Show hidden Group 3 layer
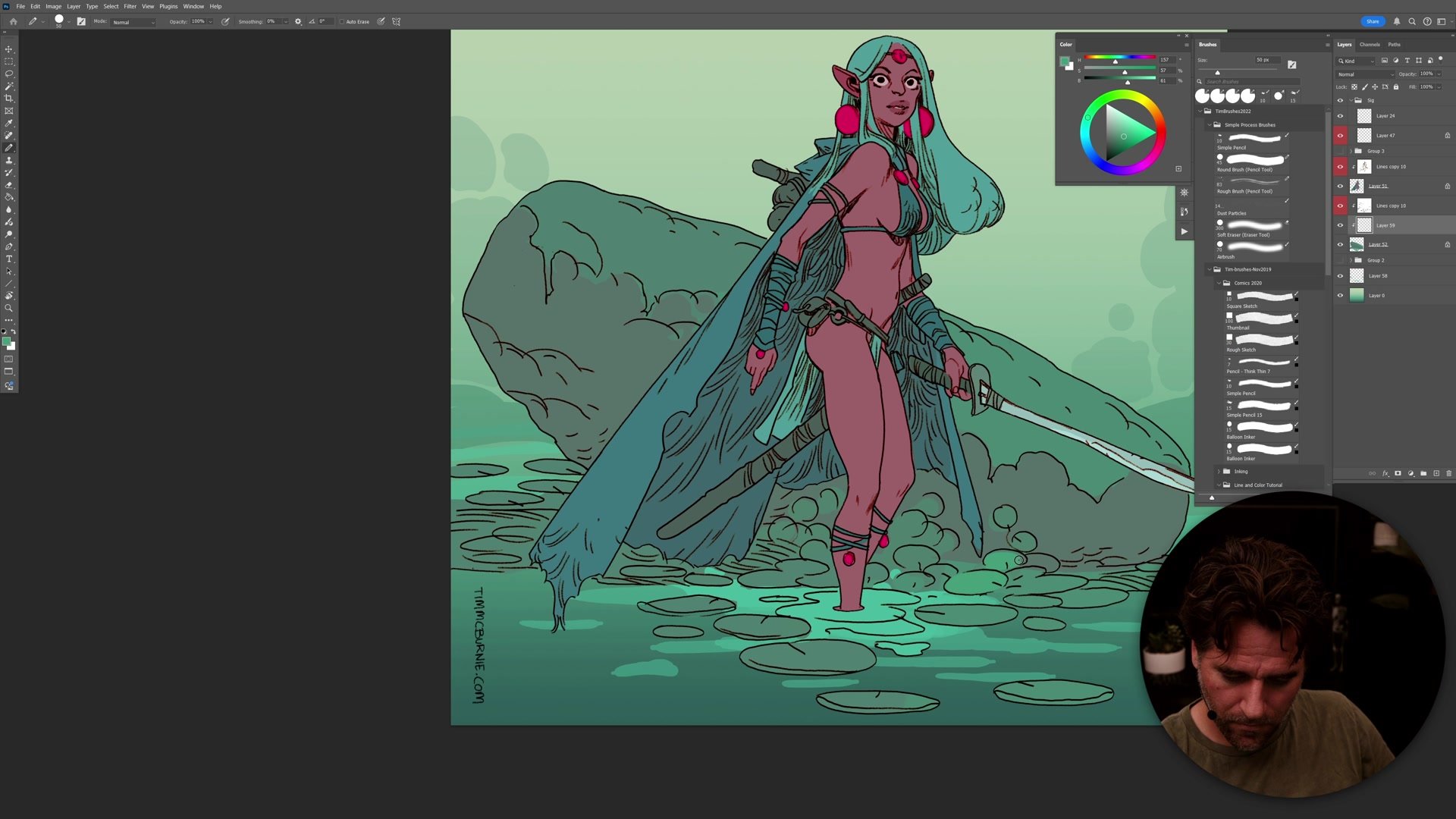The image size is (1456, 819). (1340, 151)
